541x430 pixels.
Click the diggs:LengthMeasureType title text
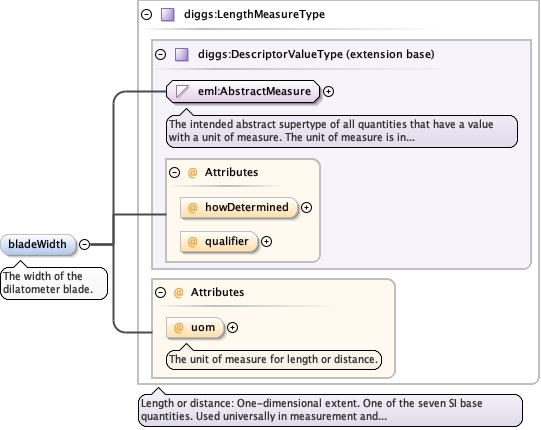coord(254,14)
